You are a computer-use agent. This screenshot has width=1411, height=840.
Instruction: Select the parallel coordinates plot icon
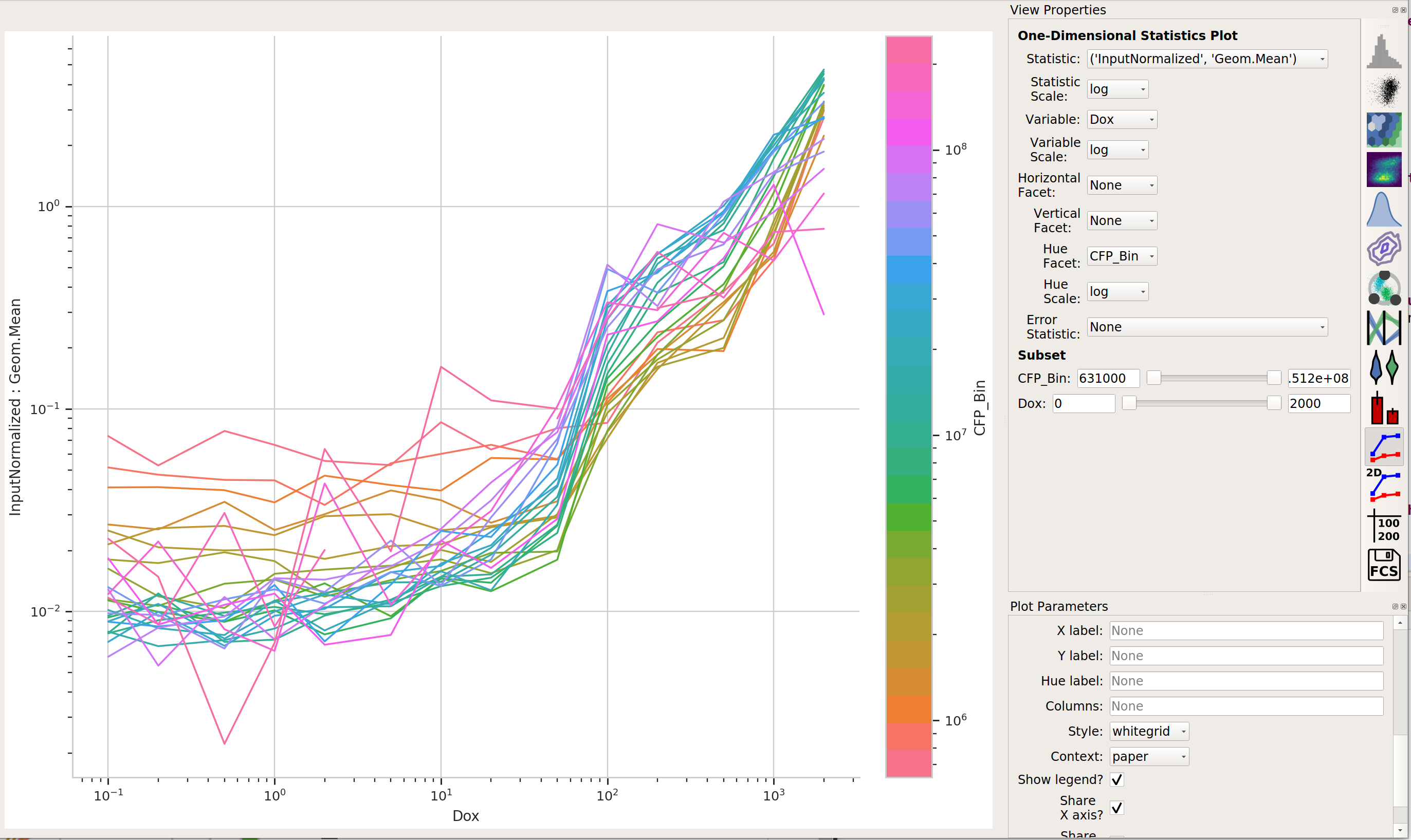(x=1384, y=328)
